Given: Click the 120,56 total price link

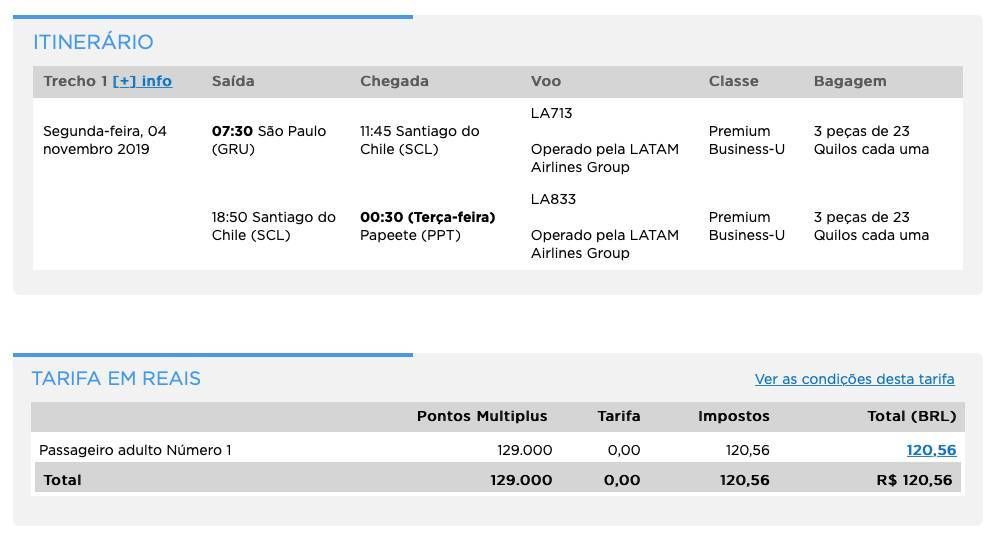Looking at the screenshot, I should click(x=931, y=450).
